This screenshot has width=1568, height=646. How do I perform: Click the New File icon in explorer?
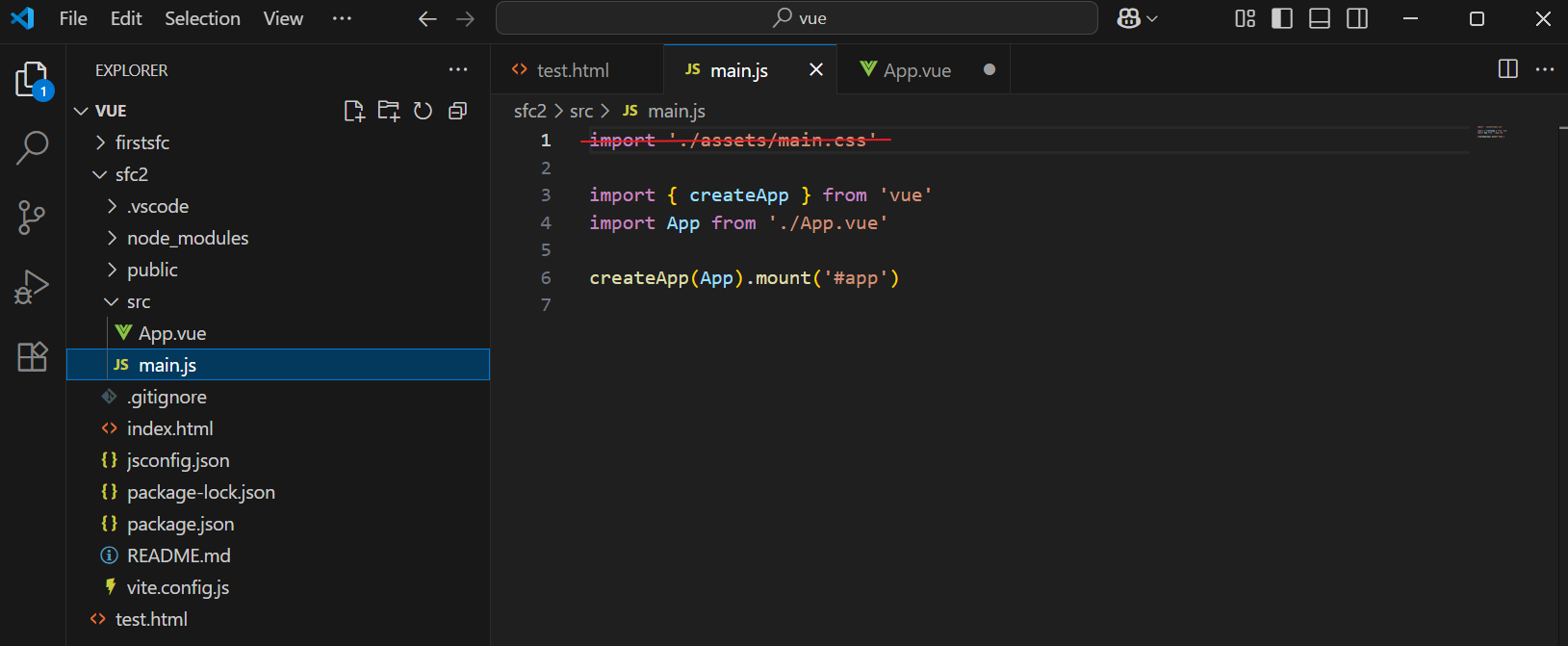pos(354,111)
